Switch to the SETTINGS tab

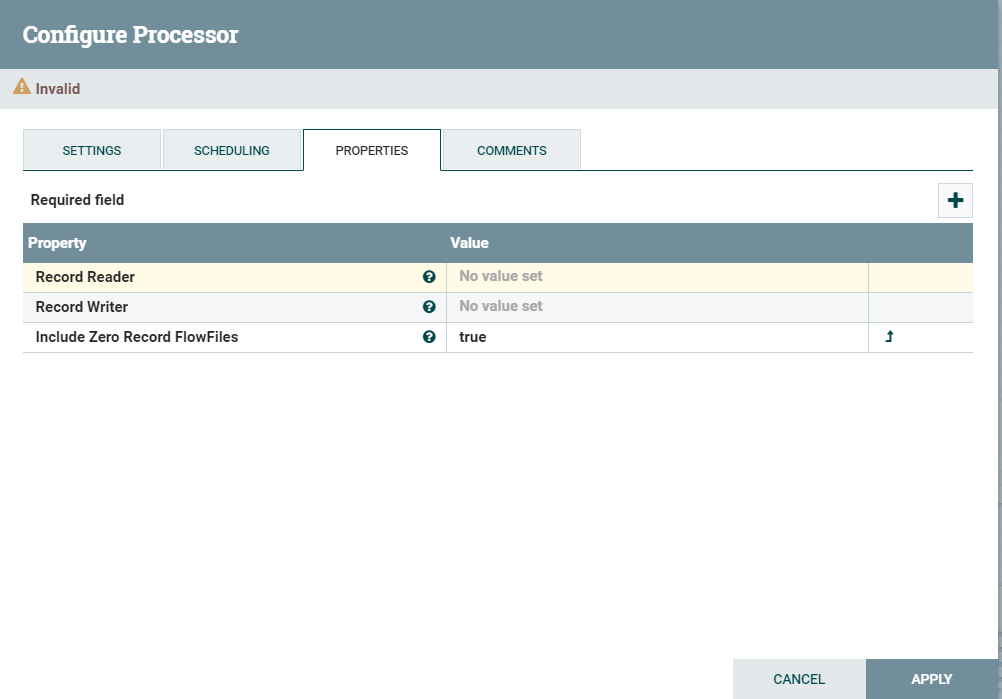pos(91,150)
